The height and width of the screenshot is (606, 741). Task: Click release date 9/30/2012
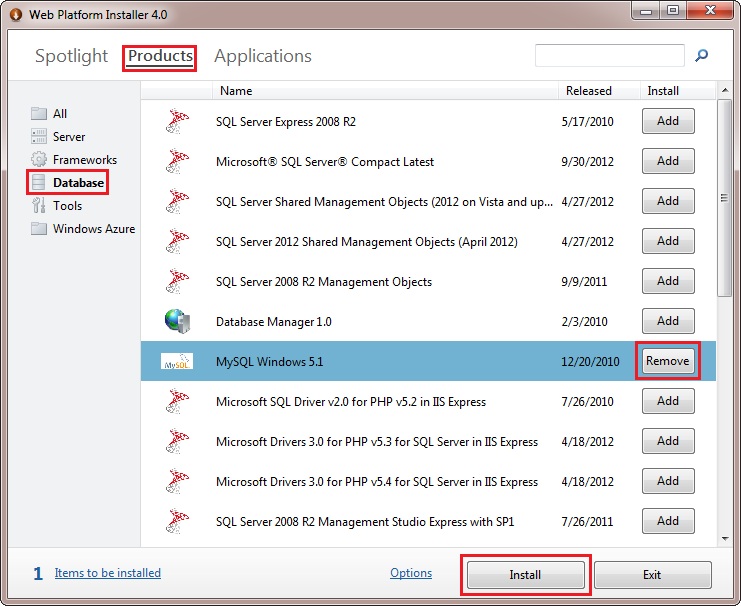coord(587,162)
